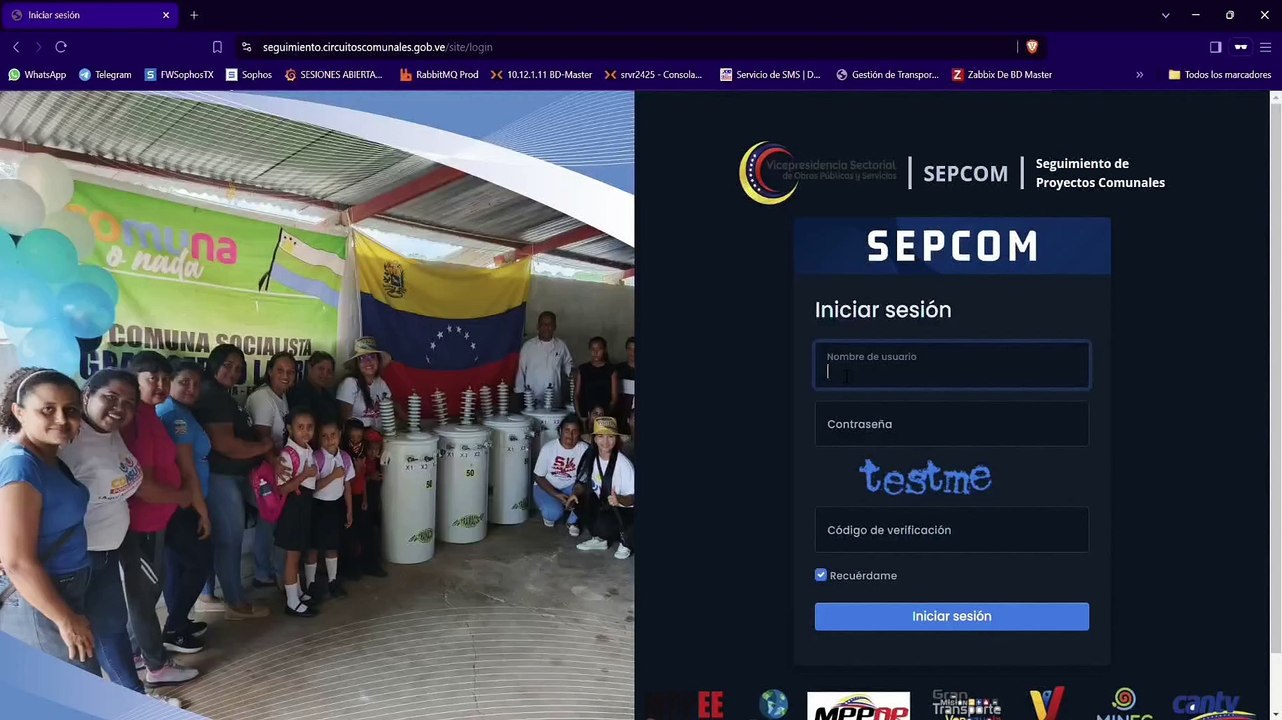The image size is (1282, 720).
Task: Open the FWSophosTX bookmark
Action: [x=179, y=75]
